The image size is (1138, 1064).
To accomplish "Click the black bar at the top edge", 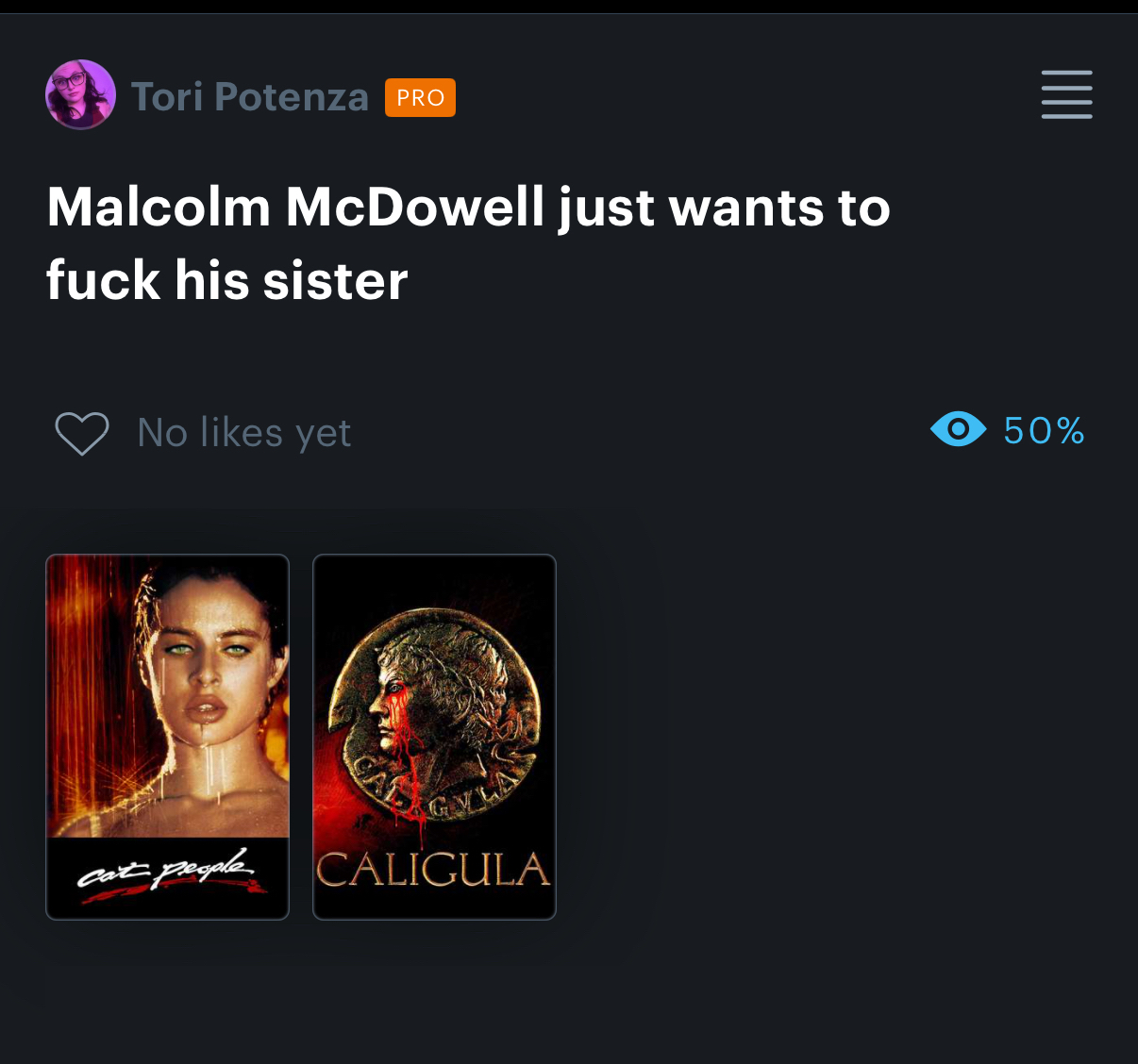I will click(x=569, y=7).
